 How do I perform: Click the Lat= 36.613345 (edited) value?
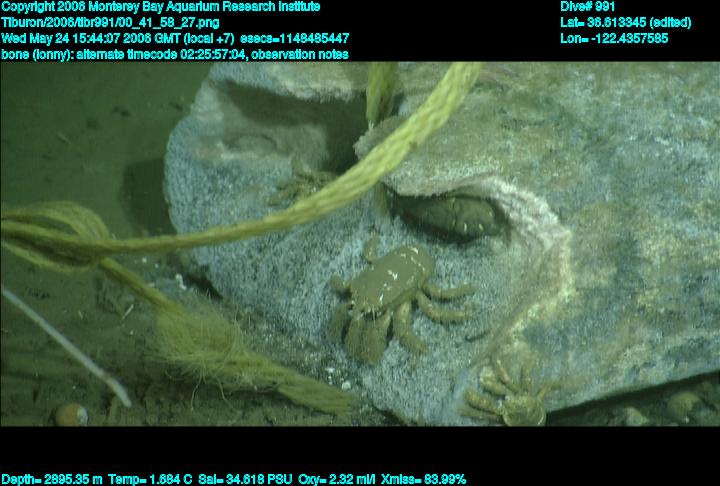click(x=625, y=23)
